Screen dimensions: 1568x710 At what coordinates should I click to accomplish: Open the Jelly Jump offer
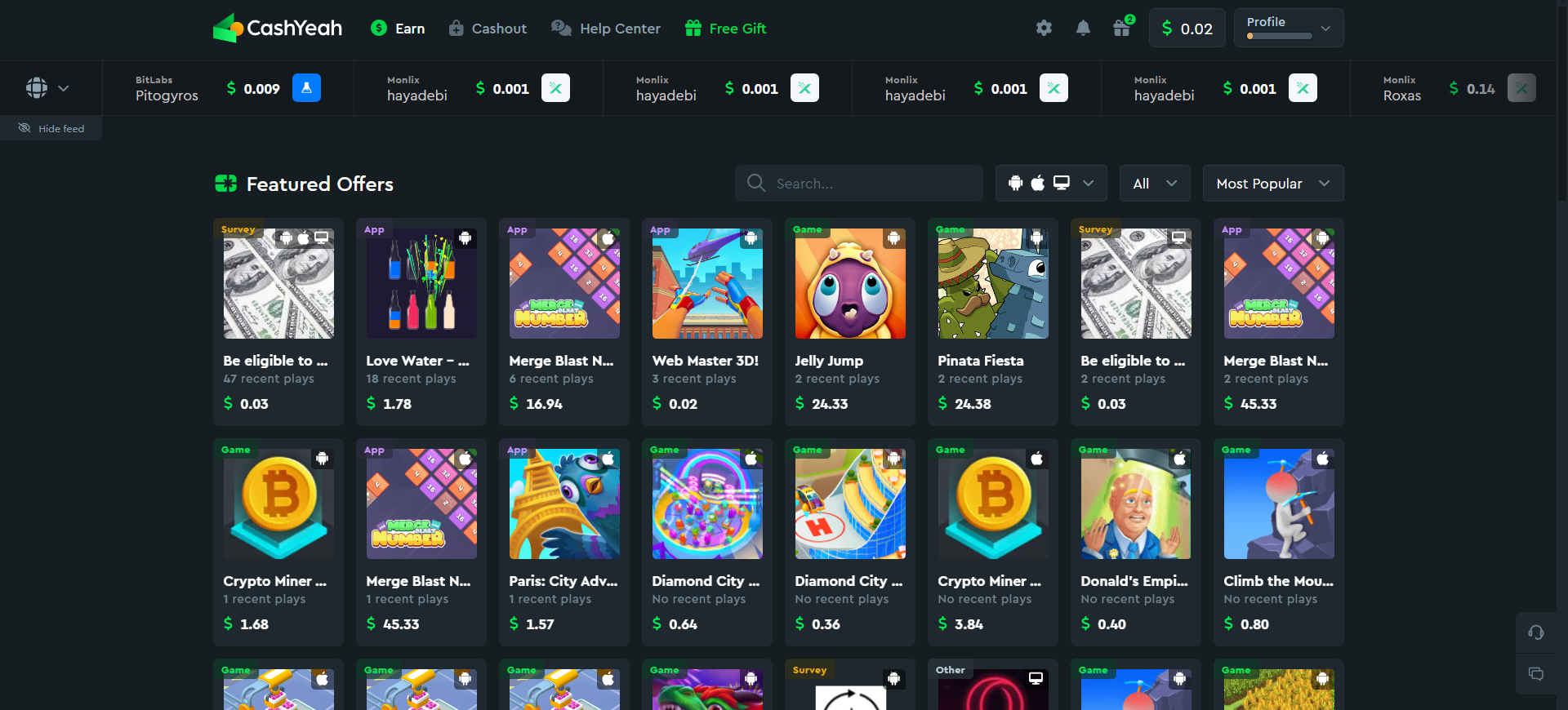click(850, 322)
